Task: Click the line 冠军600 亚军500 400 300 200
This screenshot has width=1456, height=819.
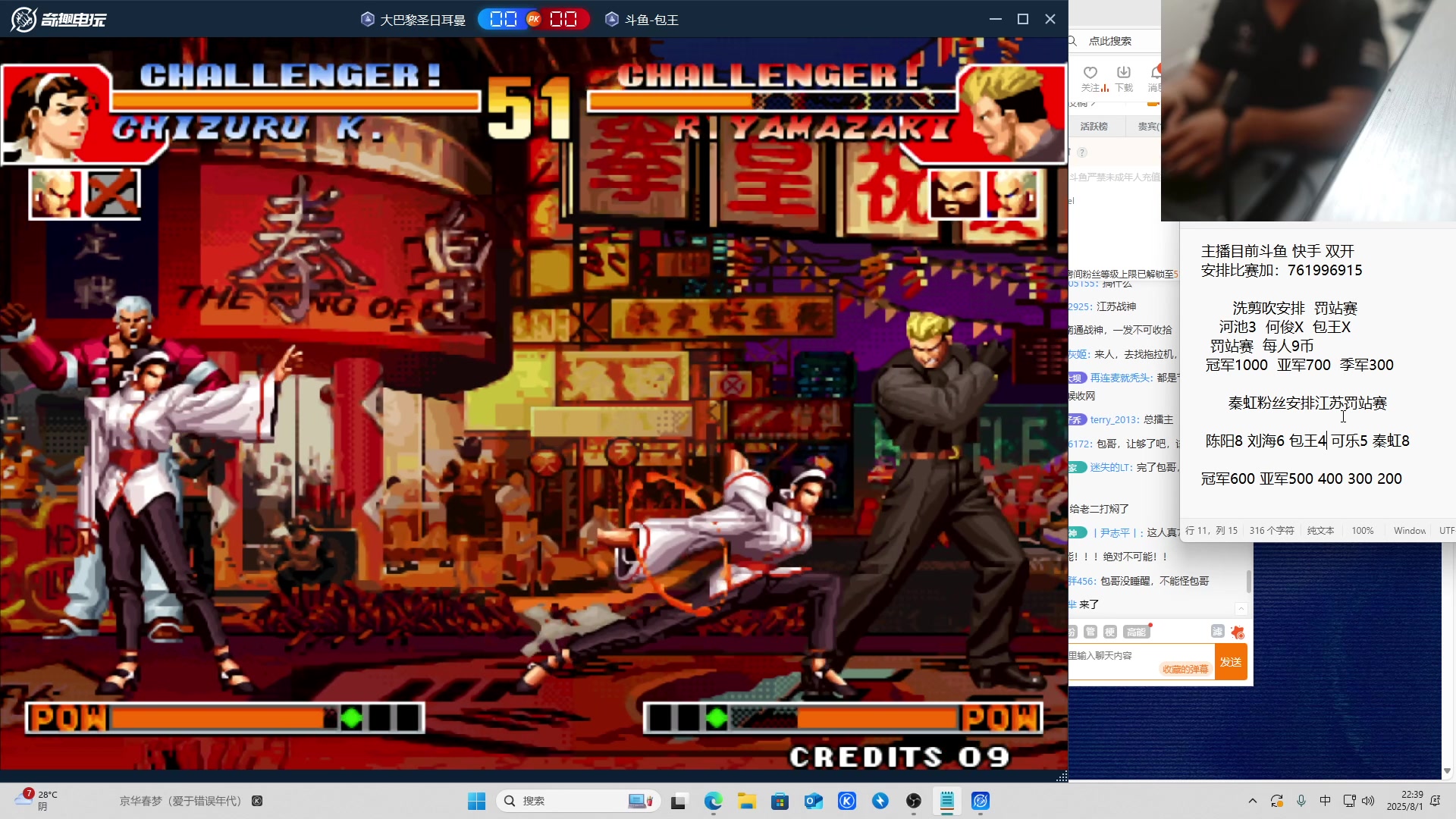Action: click(1301, 479)
